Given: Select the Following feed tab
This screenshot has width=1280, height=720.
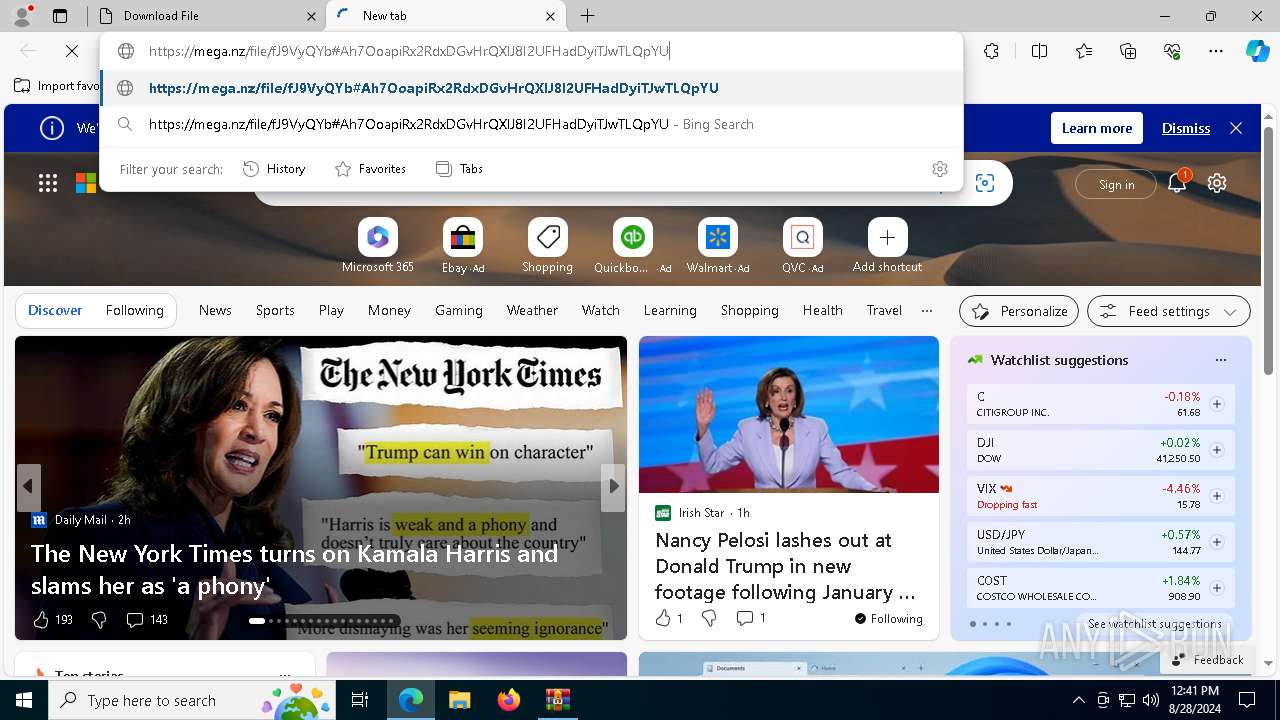Looking at the screenshot, I should [134, 311].
